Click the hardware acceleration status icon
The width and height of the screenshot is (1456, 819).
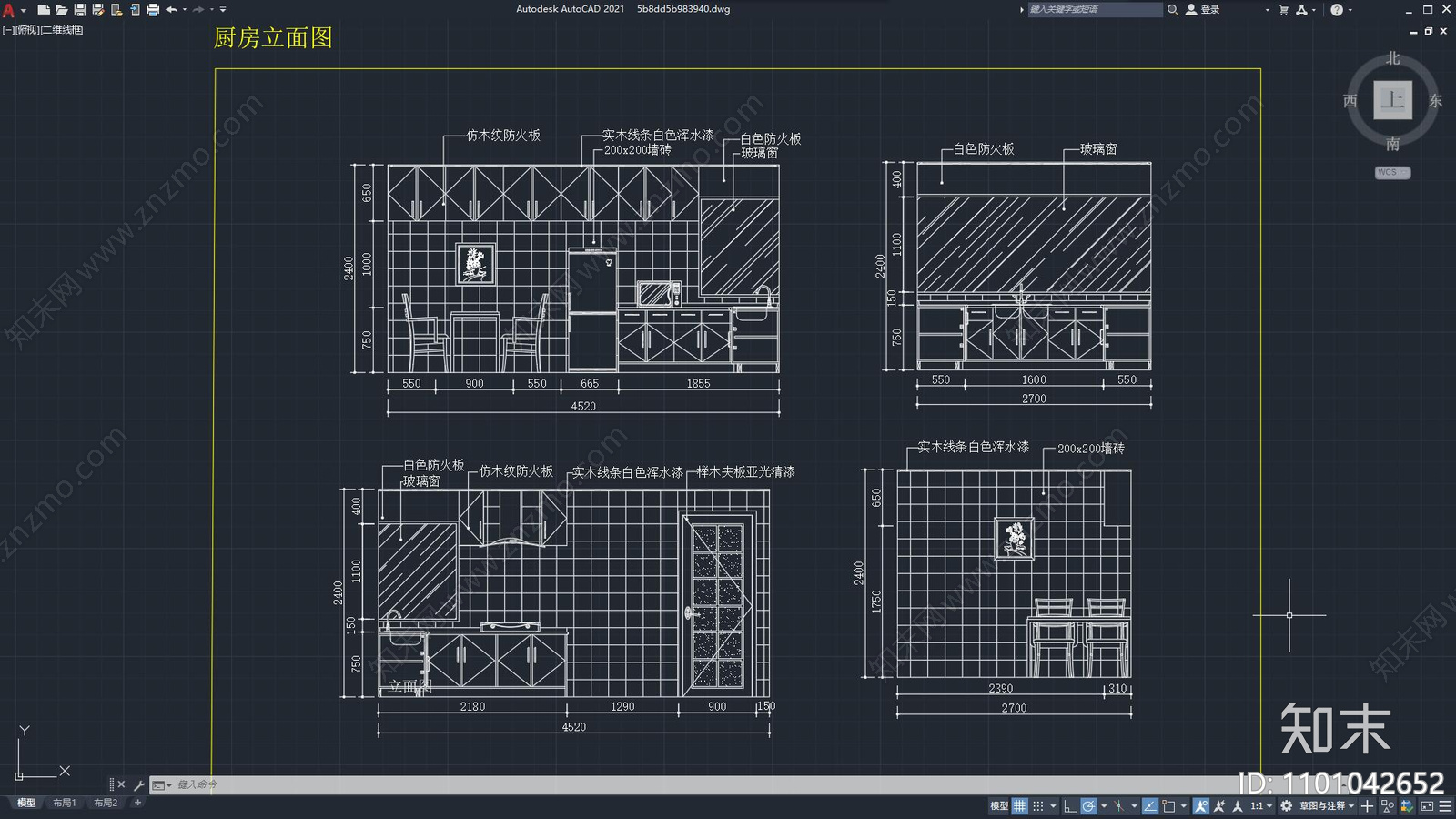coord(1408,805)
